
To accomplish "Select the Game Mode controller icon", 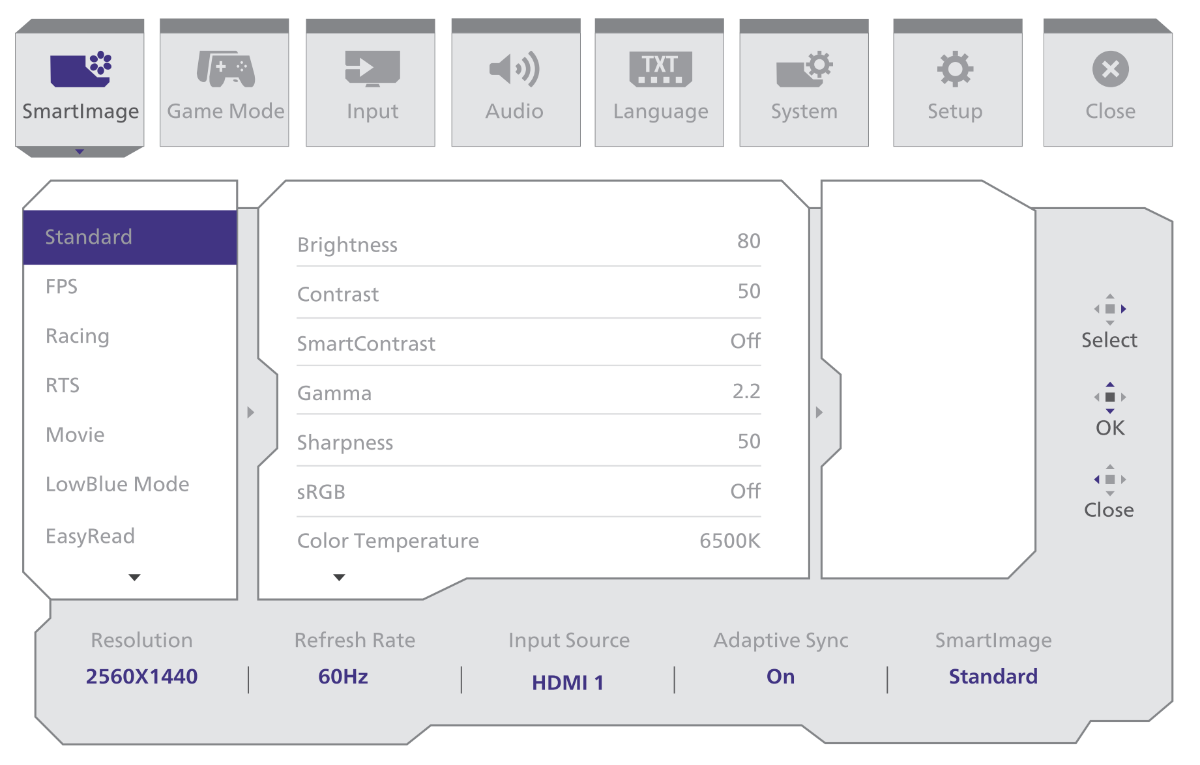I will click(x=225, y=70).
